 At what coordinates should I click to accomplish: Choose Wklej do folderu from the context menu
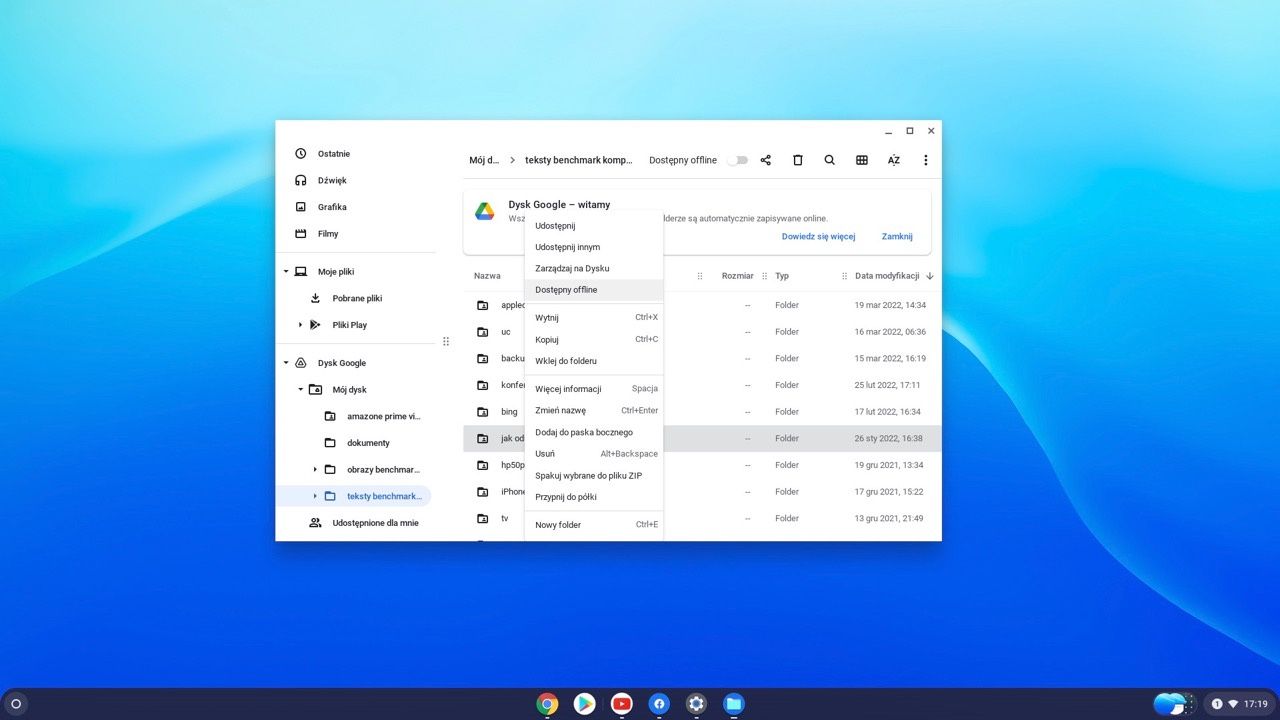[594, 361]
